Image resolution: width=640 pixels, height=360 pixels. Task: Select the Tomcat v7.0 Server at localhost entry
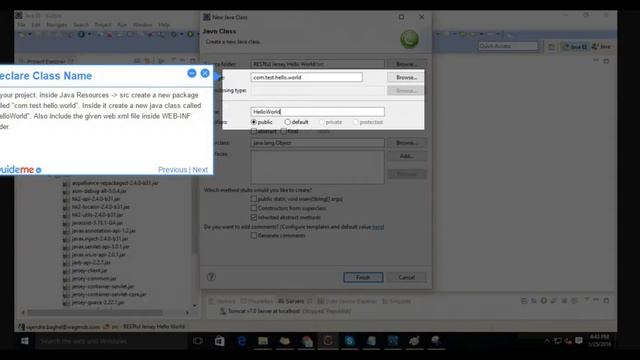click(x=286, y=311)
